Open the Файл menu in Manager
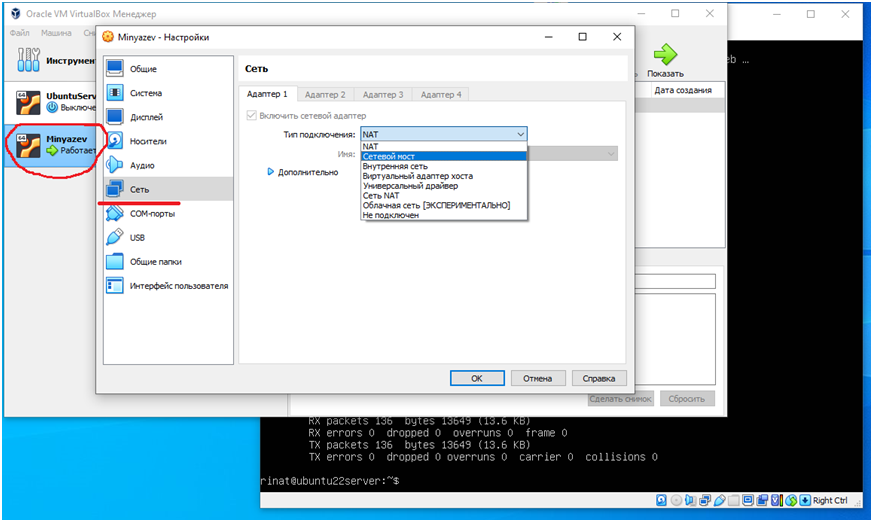The image size is (873, 522). click(x=19, y=33)
